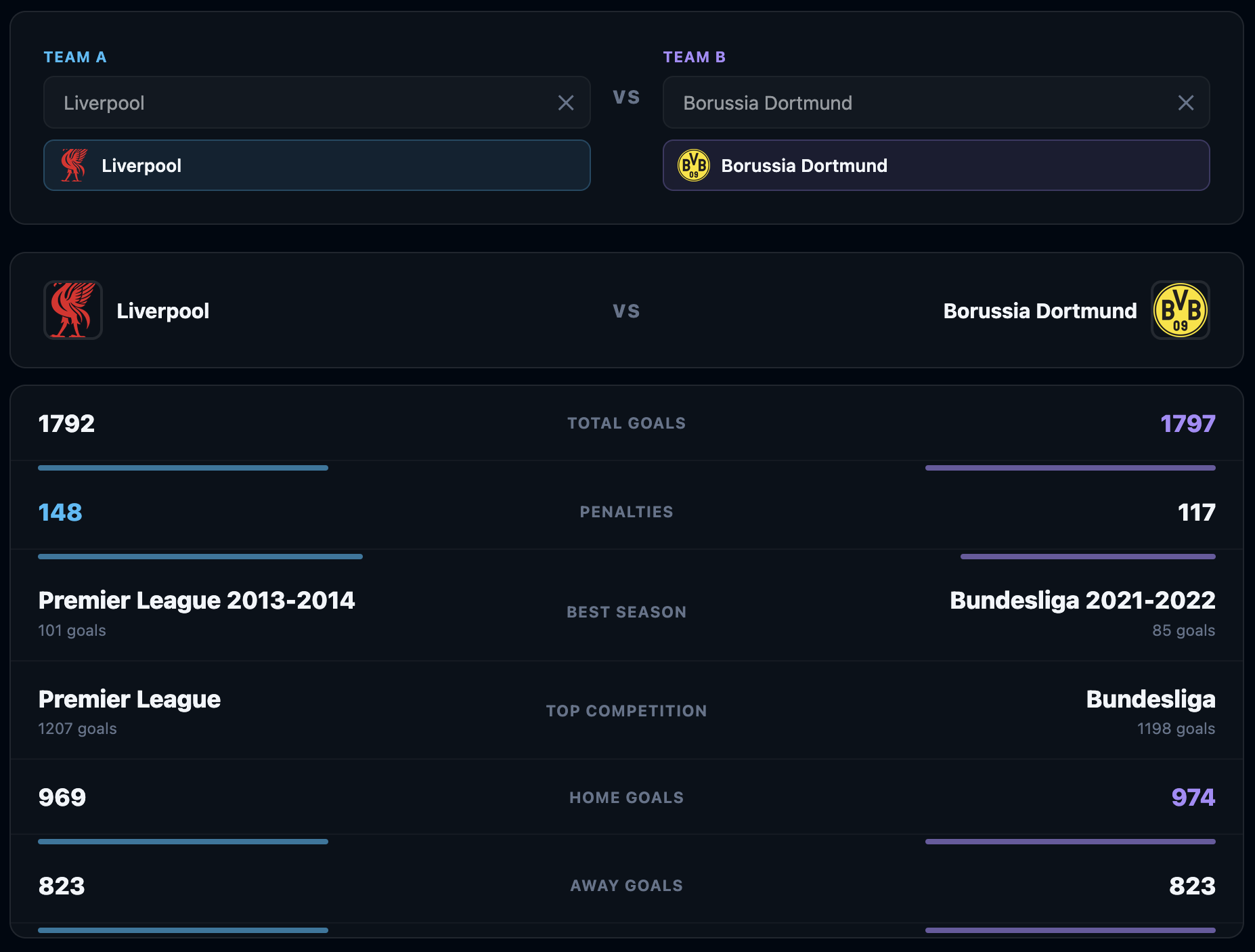1255x952 pixels.
Task: Open Premier League 2013-2014 best season
Action: tap(196, 600)
